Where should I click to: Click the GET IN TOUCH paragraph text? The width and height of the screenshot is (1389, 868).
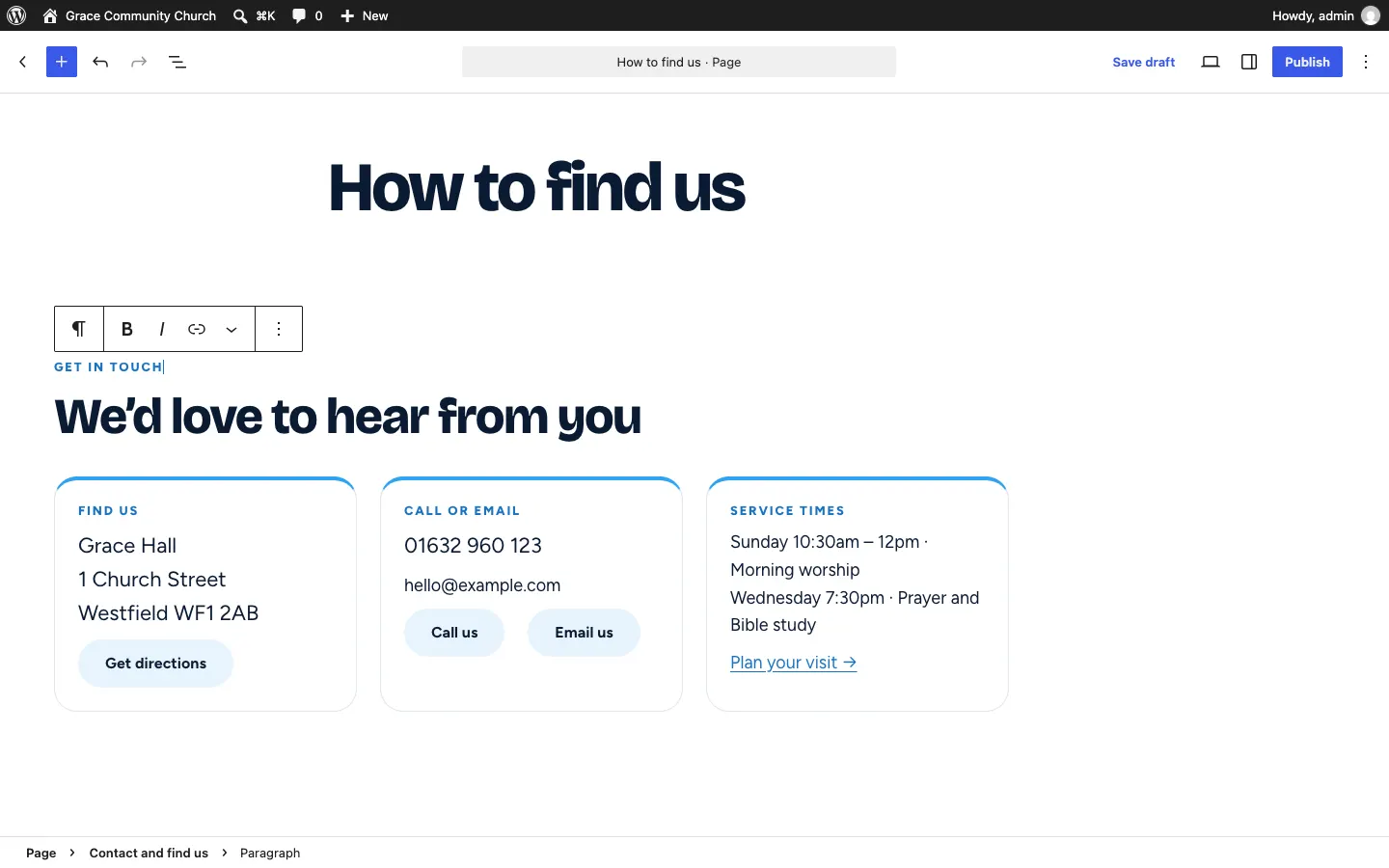(x=108, y=367)
